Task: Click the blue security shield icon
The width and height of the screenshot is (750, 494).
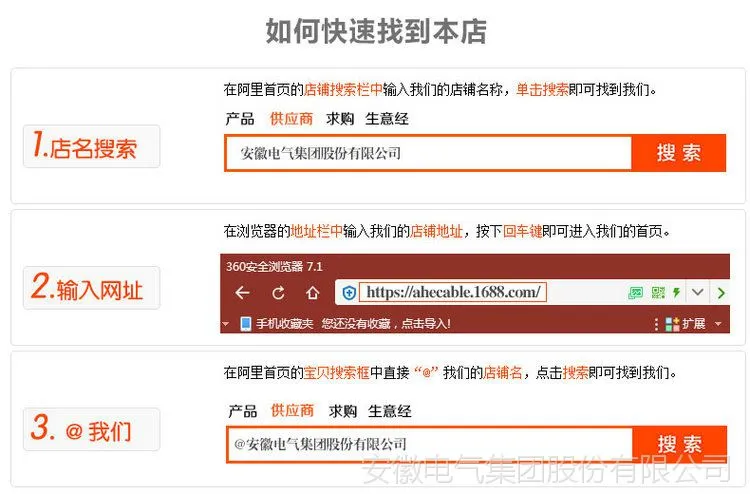Action: pyautogui.click(x=350, y=293)
